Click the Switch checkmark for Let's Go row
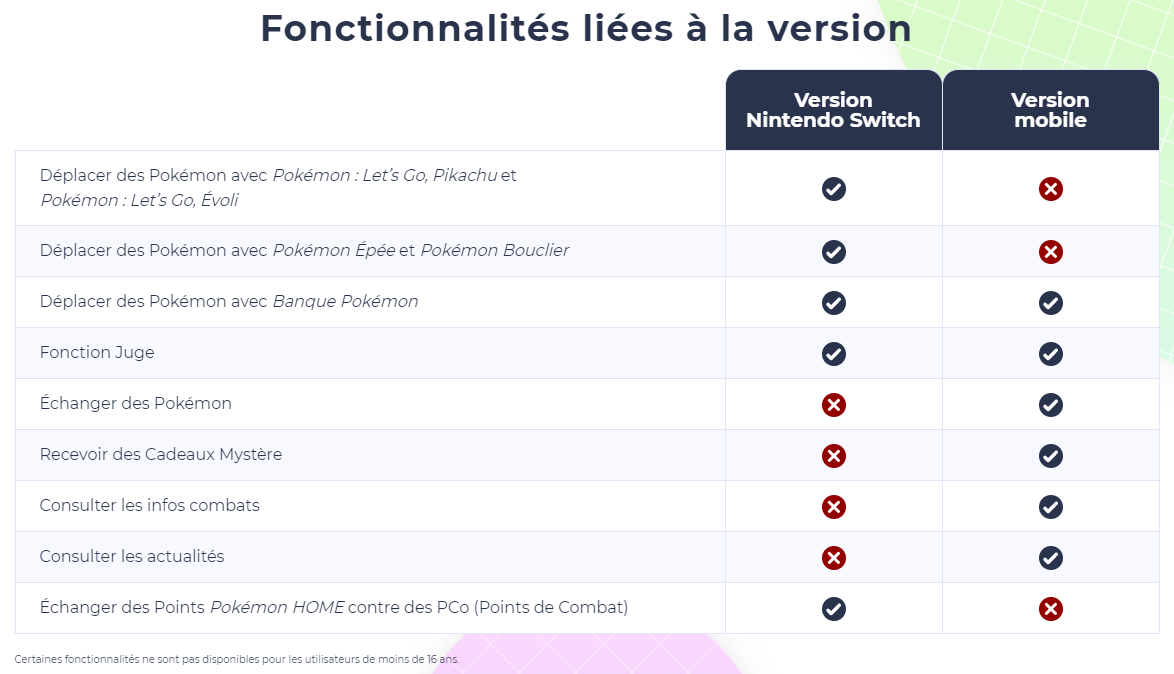Image resolution: width=1174 pixels, height=674 pixels. (833, 188)
